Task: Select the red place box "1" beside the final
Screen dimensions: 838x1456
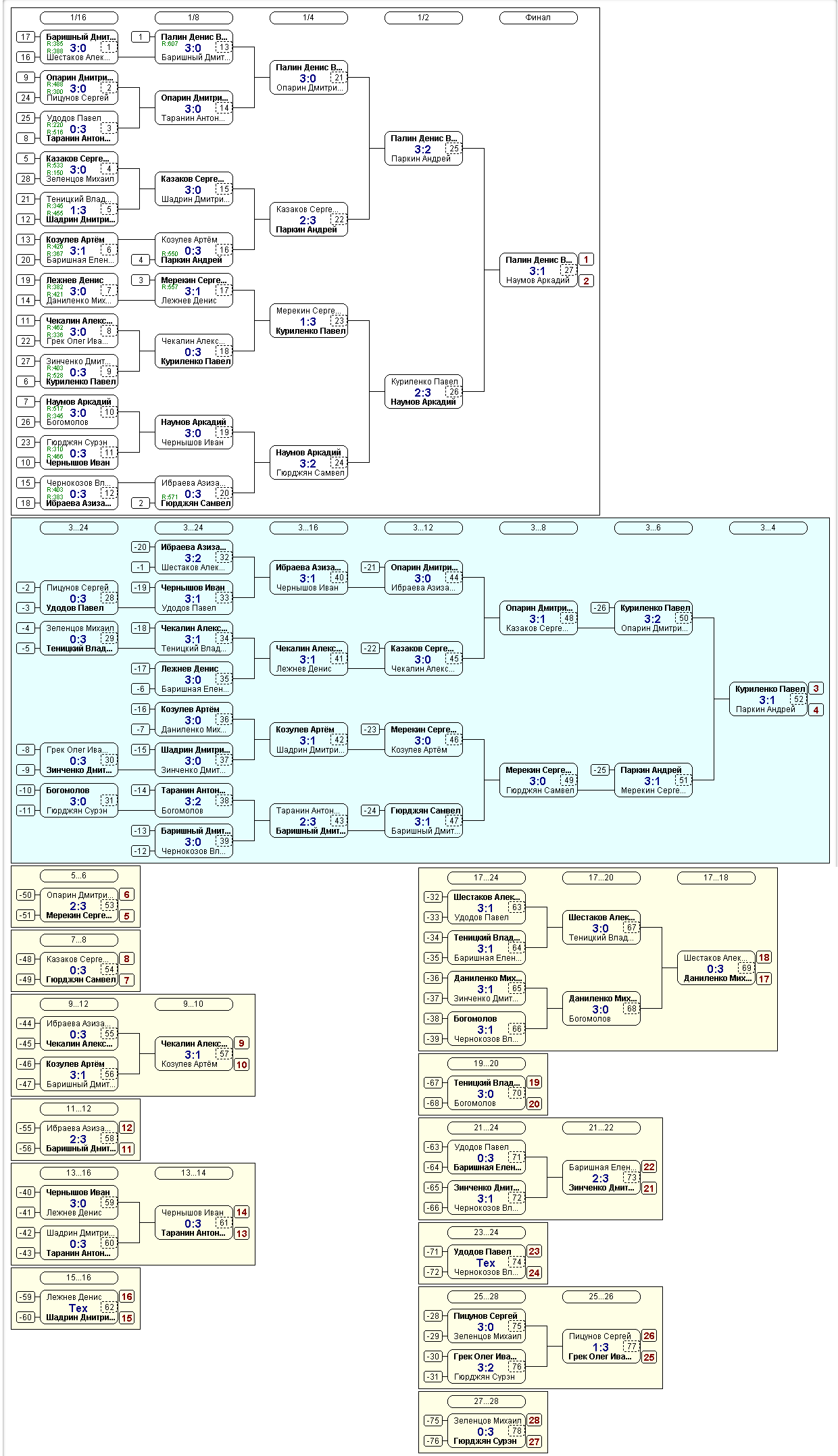Action: 586,259
